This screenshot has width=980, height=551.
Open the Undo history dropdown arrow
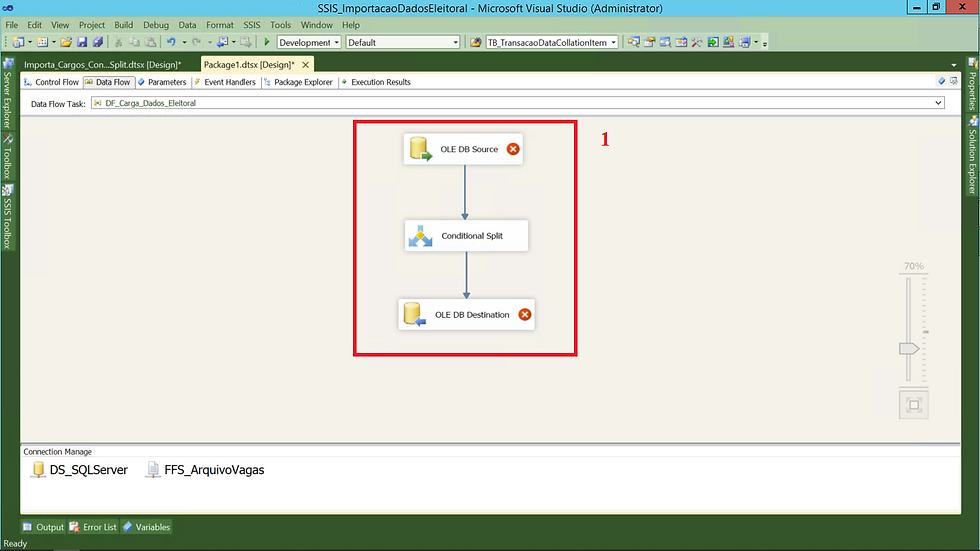click(184, 42)
